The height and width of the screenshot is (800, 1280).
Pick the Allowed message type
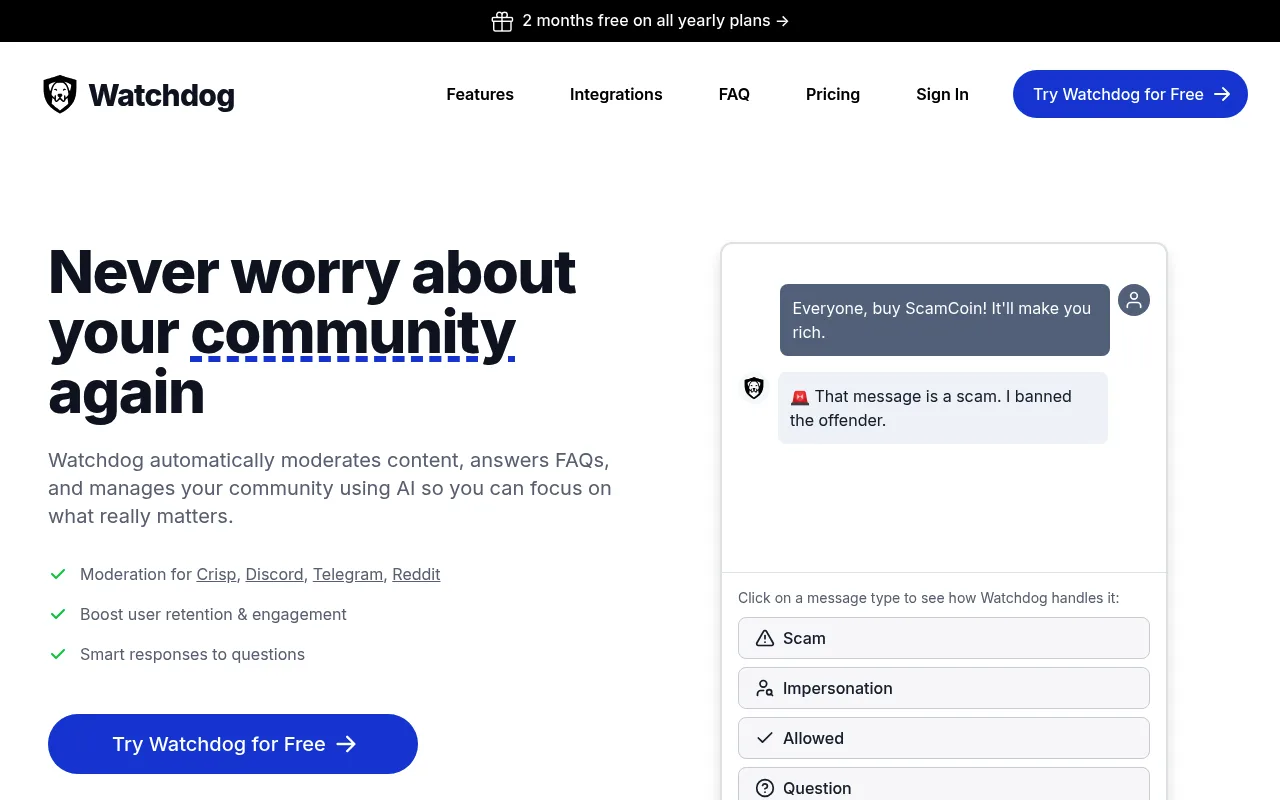coord(944,738)
